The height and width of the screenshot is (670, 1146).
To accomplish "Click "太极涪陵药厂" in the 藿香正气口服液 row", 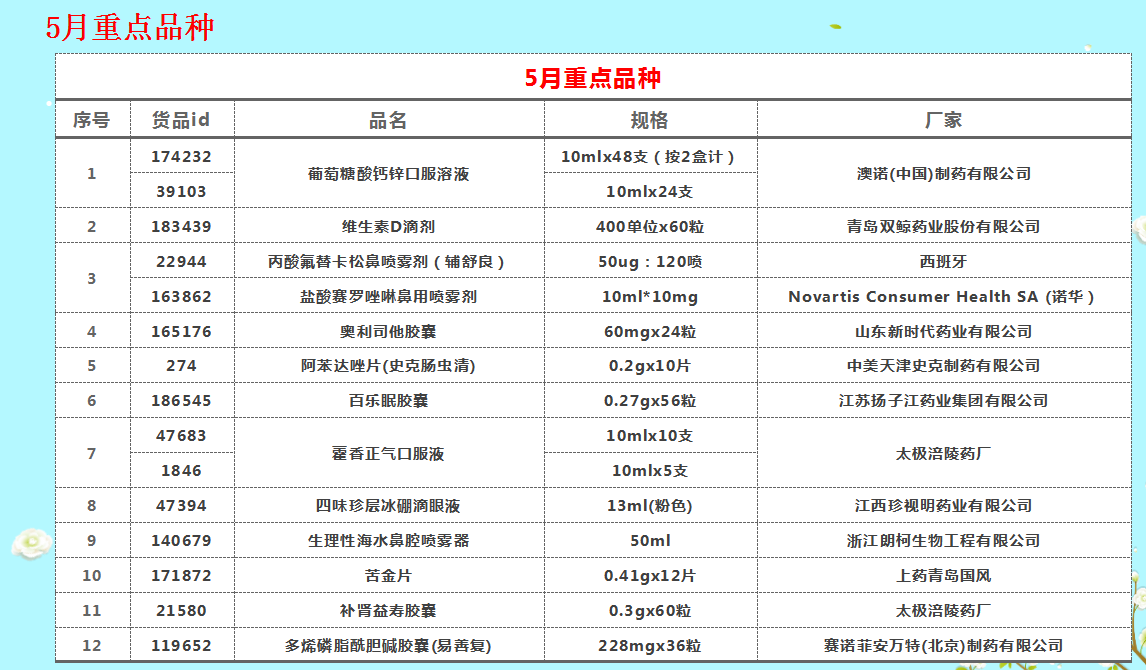I will [x=944, y=454].
